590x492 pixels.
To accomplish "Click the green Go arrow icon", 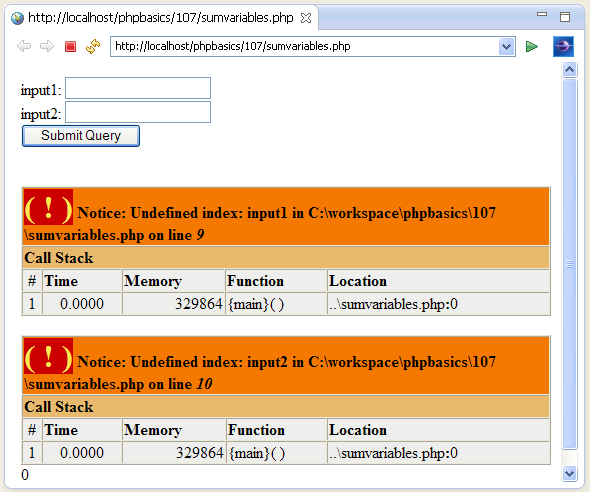I will (x=532, y=47).
